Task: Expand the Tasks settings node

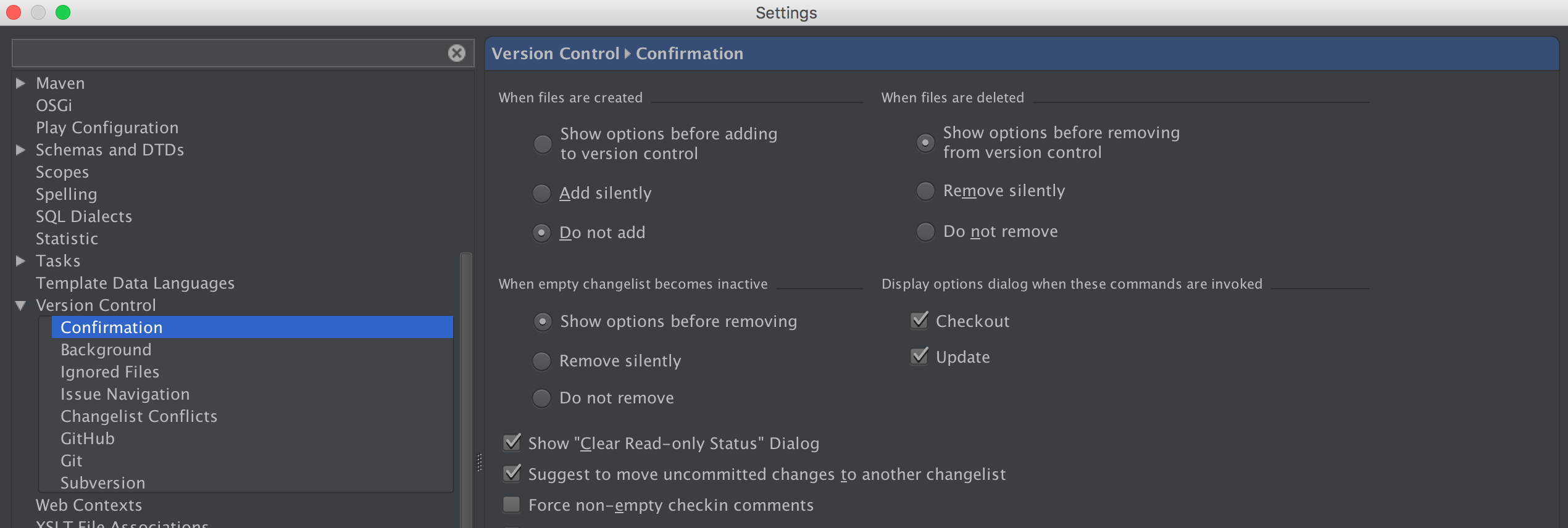Action: click(20, 261)
